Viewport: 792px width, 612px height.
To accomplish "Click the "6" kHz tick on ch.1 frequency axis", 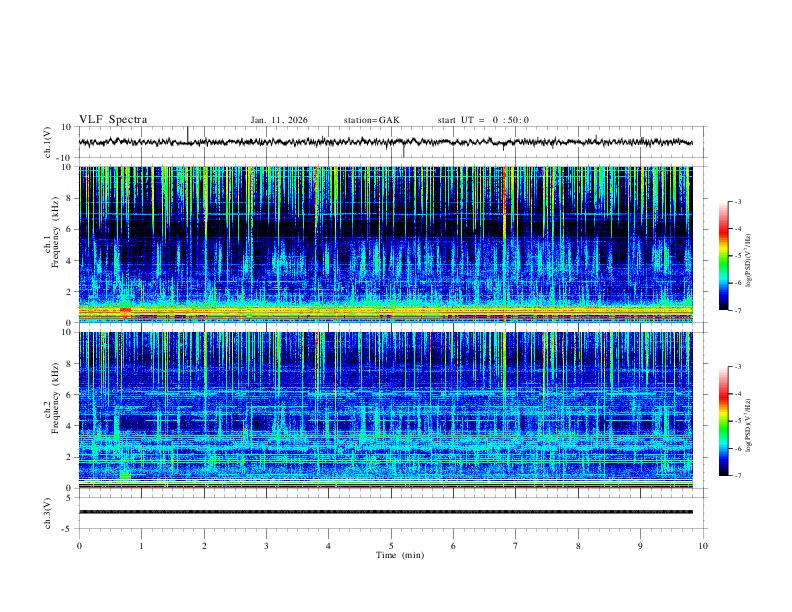I will click(x=70, y=230).
